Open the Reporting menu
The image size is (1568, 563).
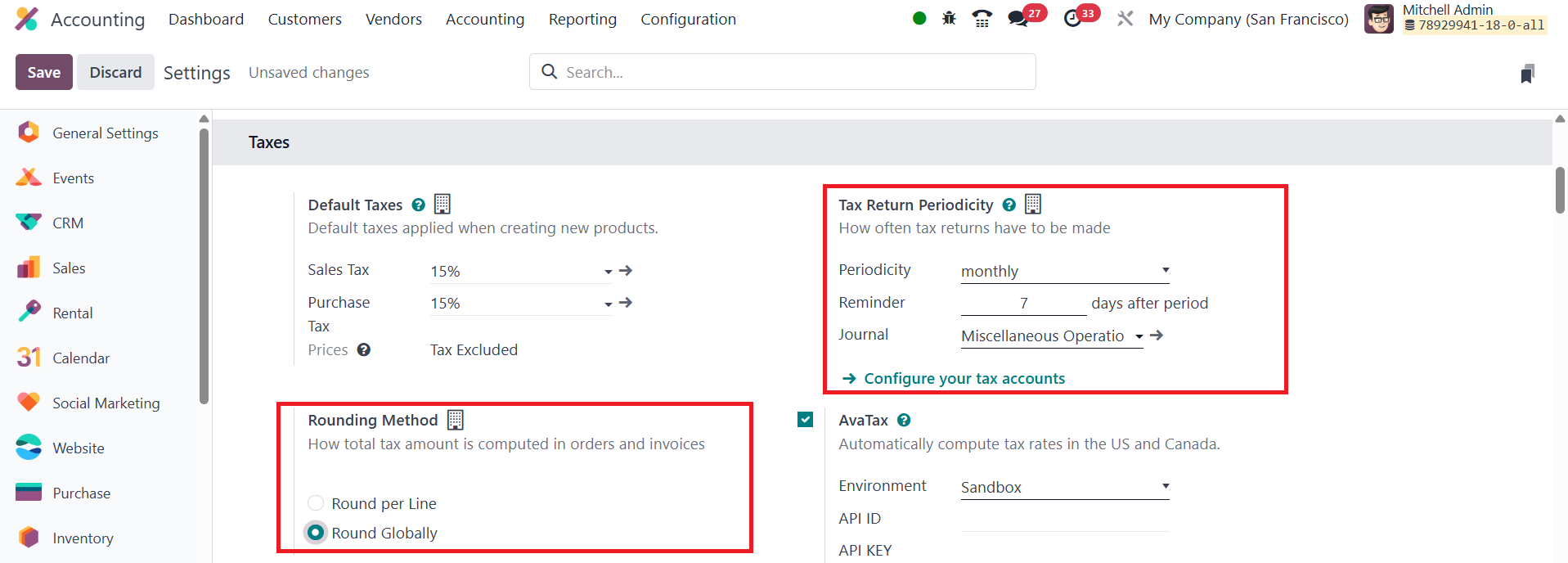(x=582, y=19)
